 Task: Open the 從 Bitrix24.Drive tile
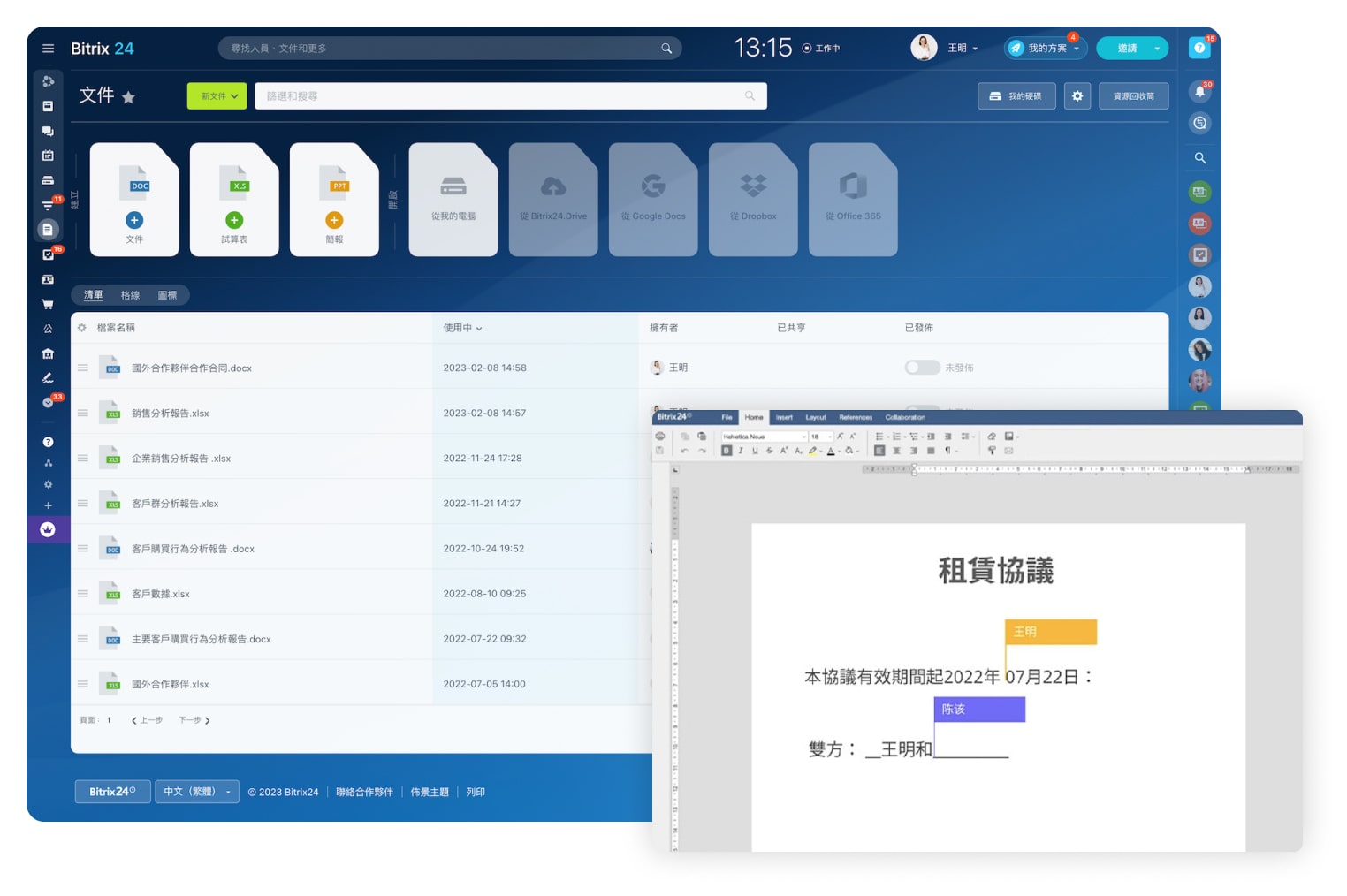point(553,200)
